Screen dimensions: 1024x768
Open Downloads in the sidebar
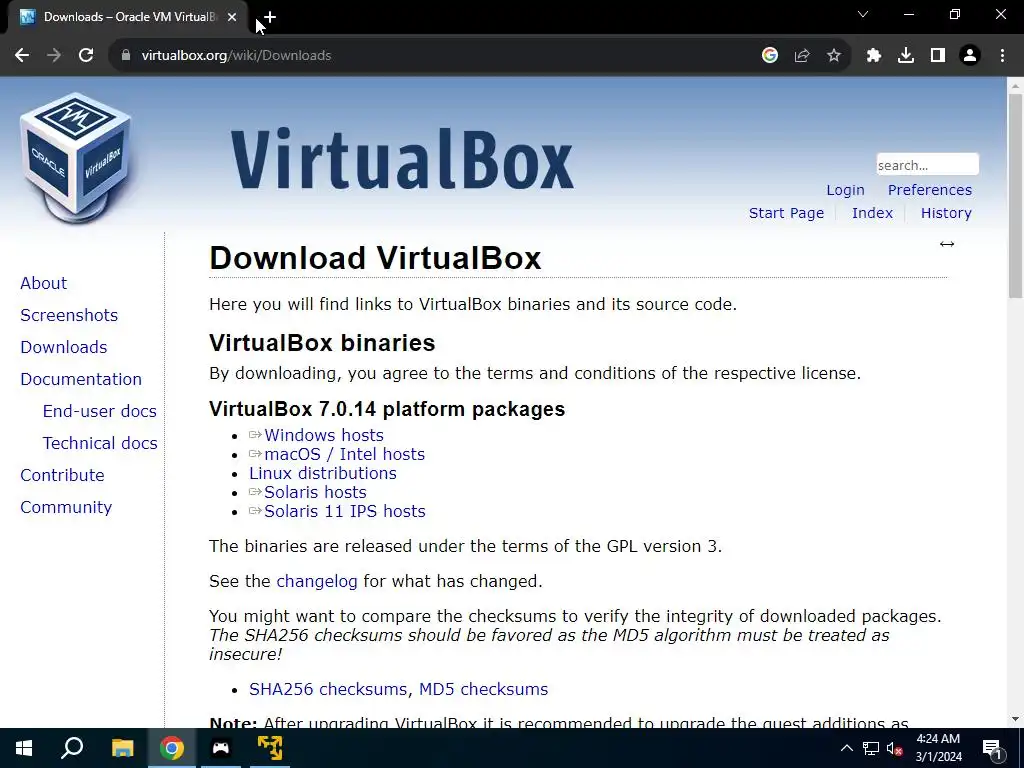[64, 347]
